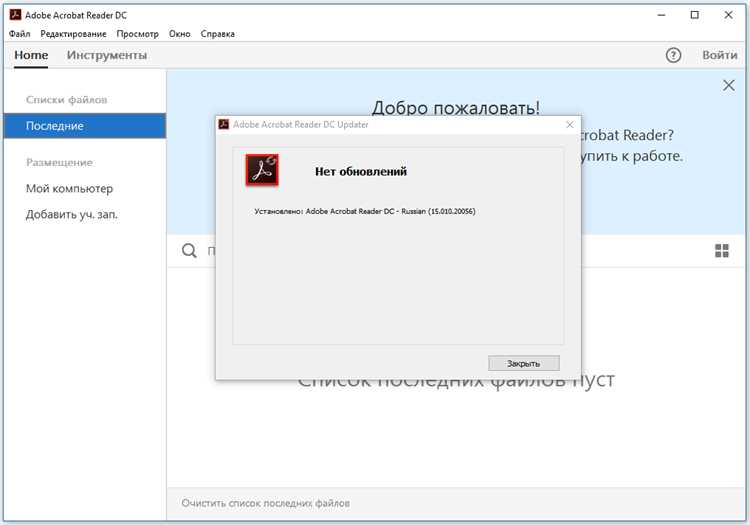Click the help question mark icon
This screenshot has height=525, width=750.
(x=673, y=55)
